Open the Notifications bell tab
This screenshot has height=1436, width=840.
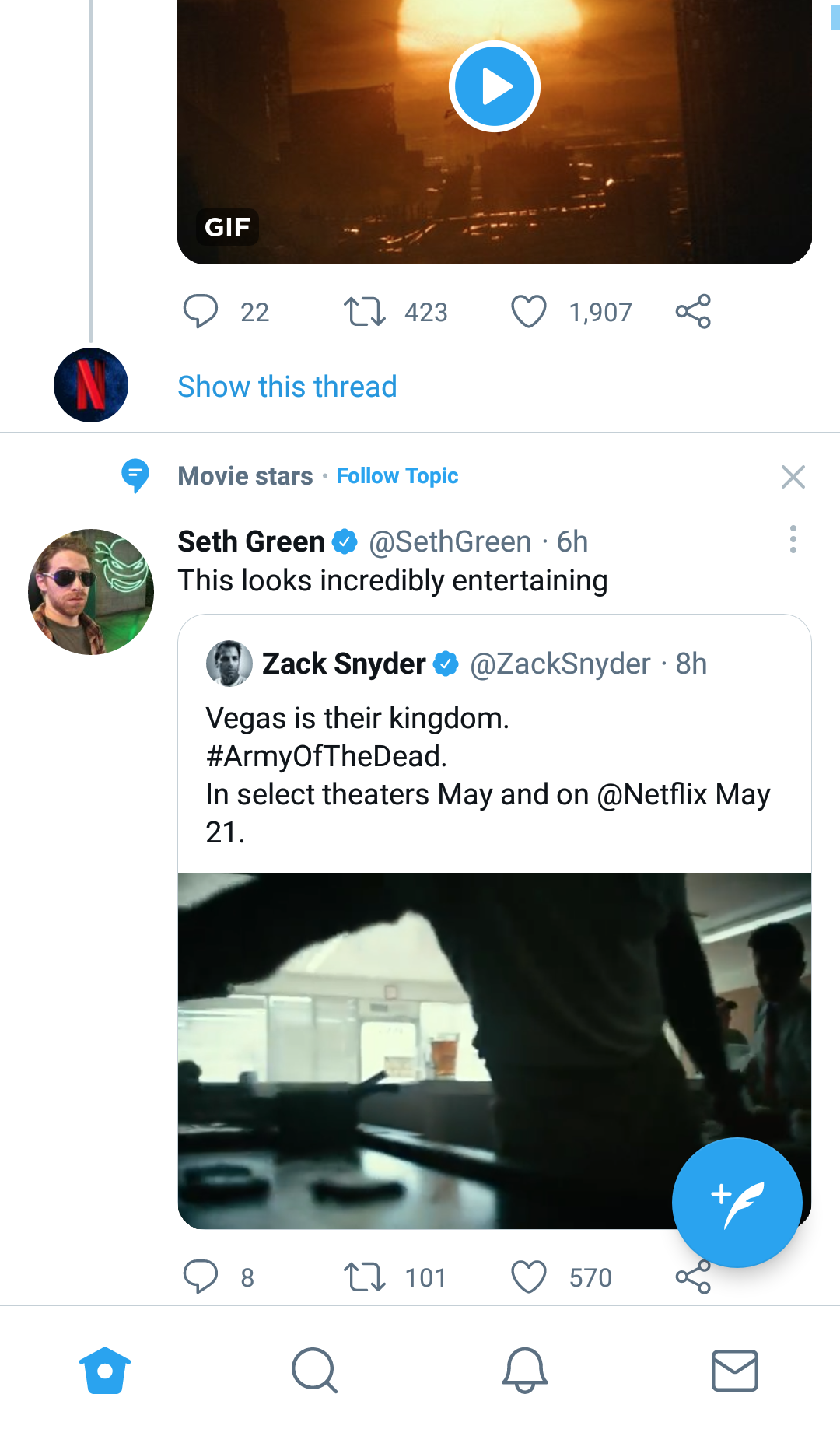(x=525, y=1370)
